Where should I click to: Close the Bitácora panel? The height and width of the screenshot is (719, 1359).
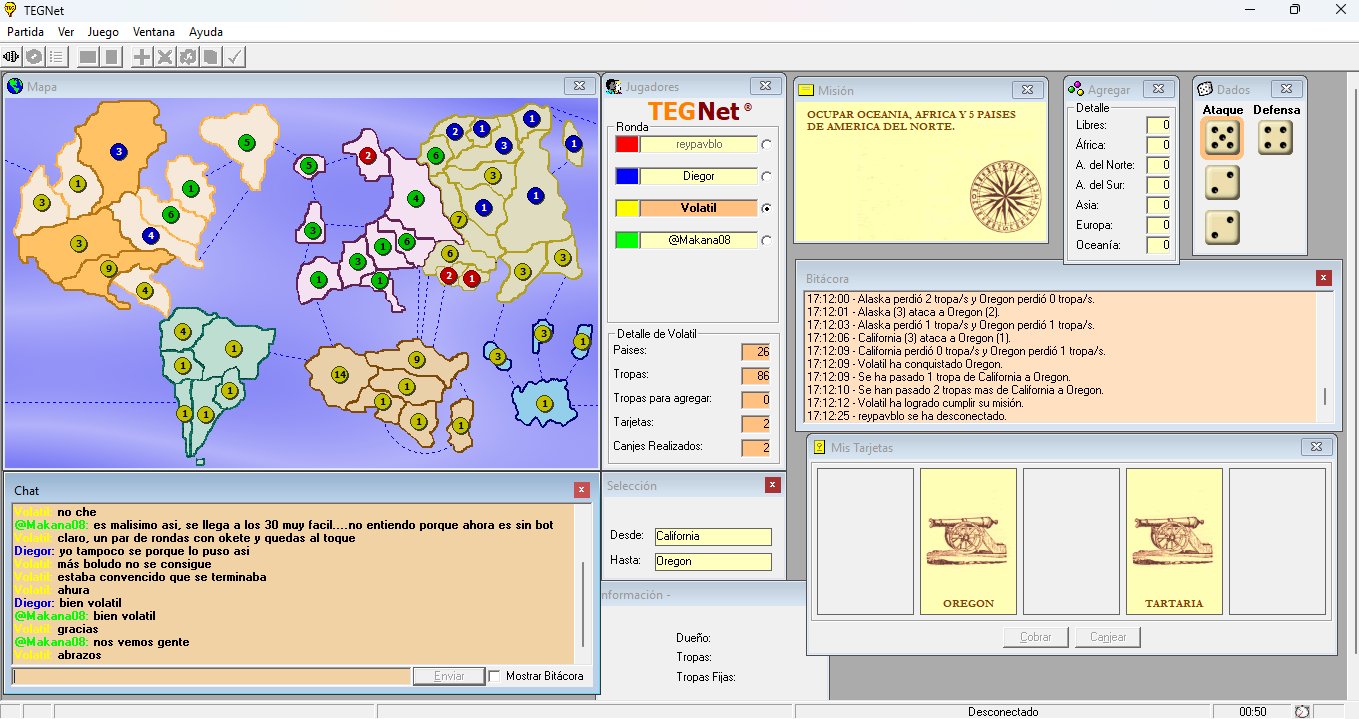(x=1324, y=278)
